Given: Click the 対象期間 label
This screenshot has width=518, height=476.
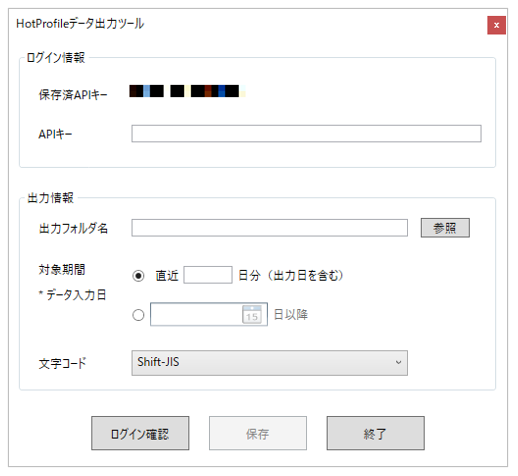Looking at the screenshot, I should point(62,269).
